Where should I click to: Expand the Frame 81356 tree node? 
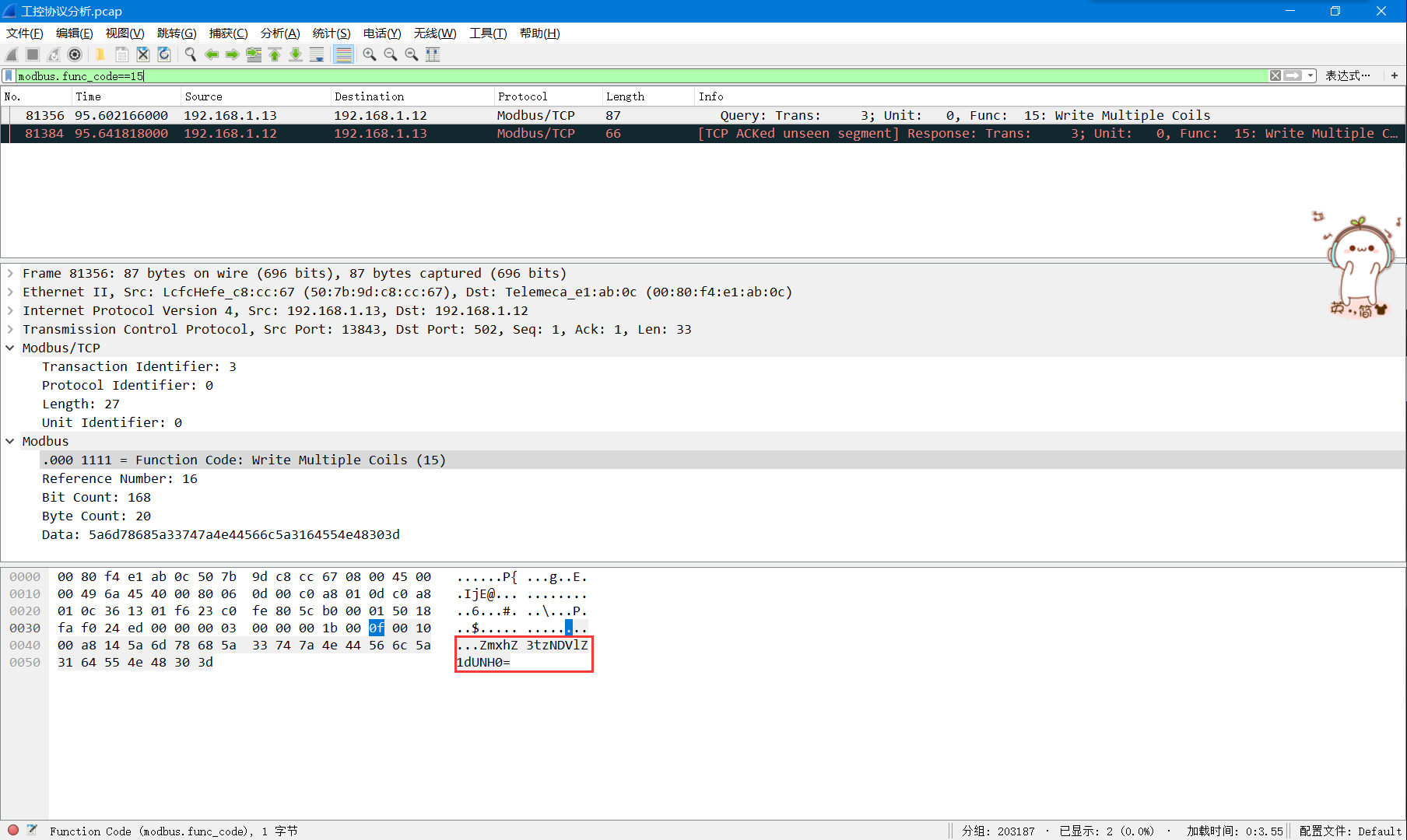[x=10, y=274]
